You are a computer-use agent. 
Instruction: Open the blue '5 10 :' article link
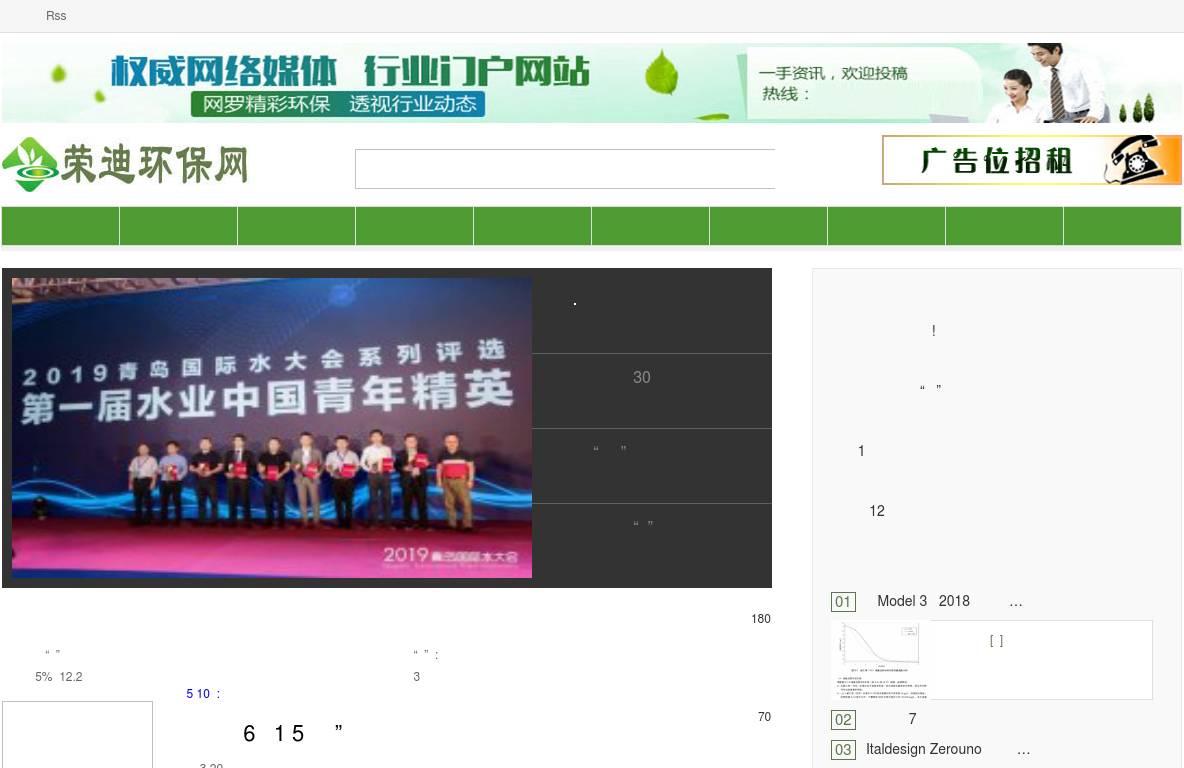click(x=203, y=694)
